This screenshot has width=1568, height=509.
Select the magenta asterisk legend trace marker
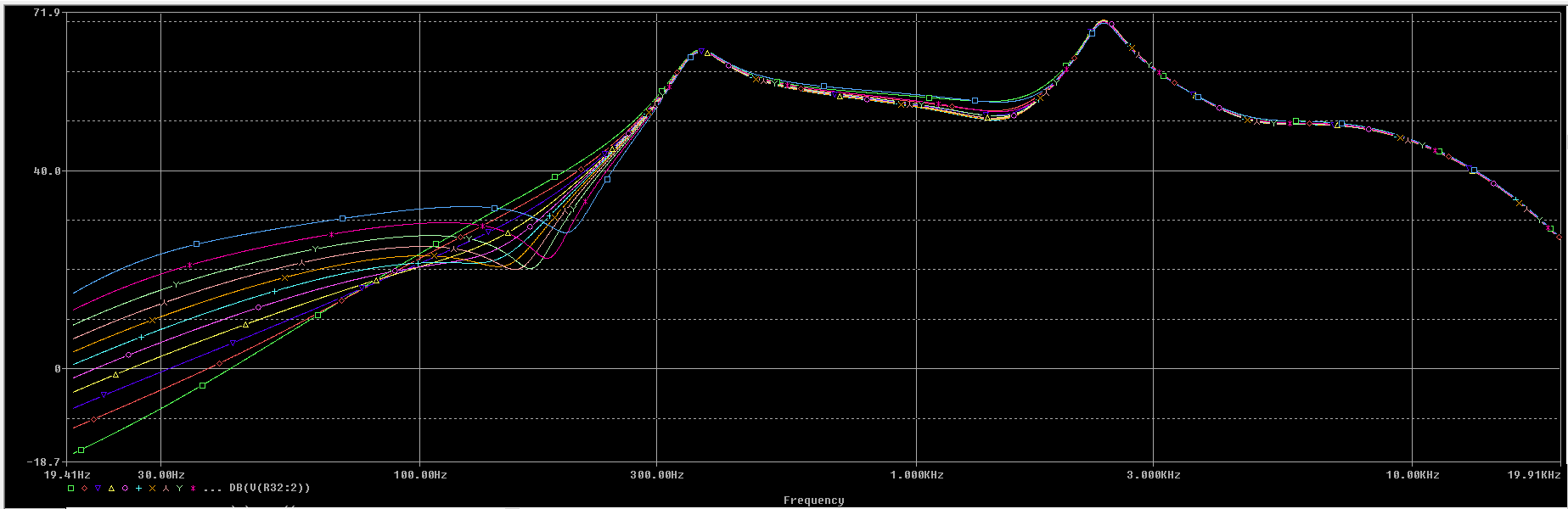pyautogui.click(x=194, y=489)
